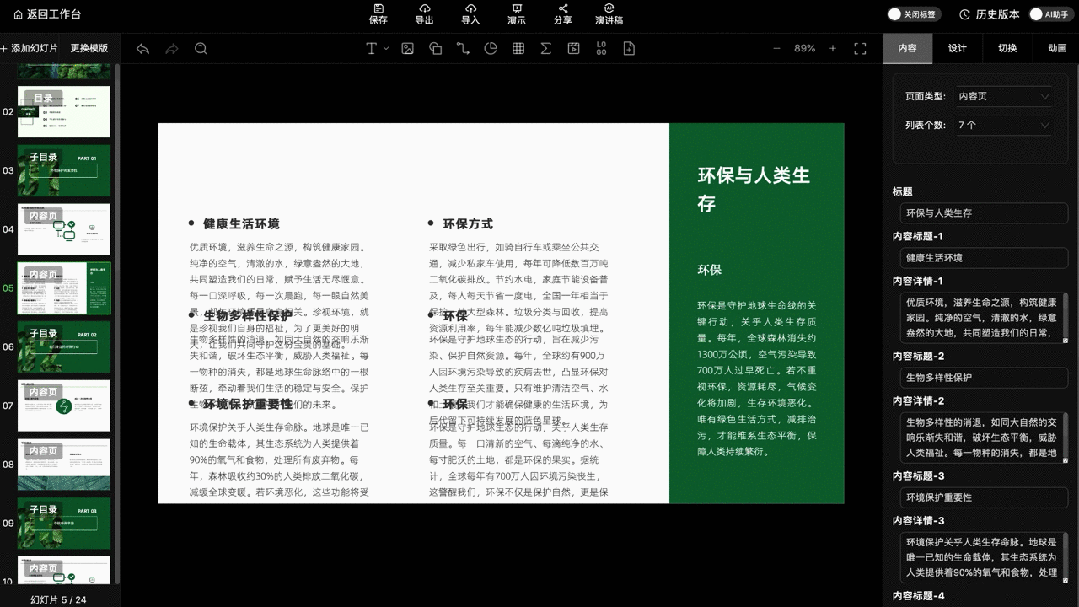Open the media insert icon on toolbar

click(x=574, y=48)
